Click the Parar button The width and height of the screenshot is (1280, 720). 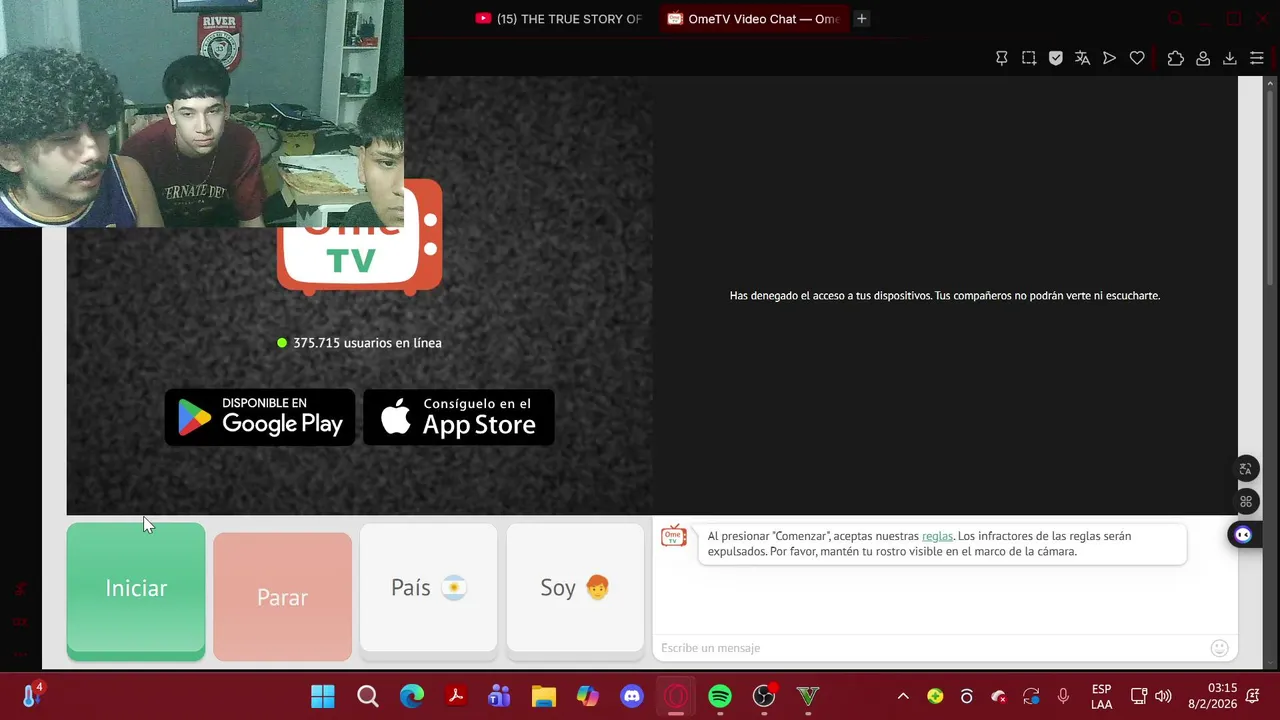pos(282,597)
